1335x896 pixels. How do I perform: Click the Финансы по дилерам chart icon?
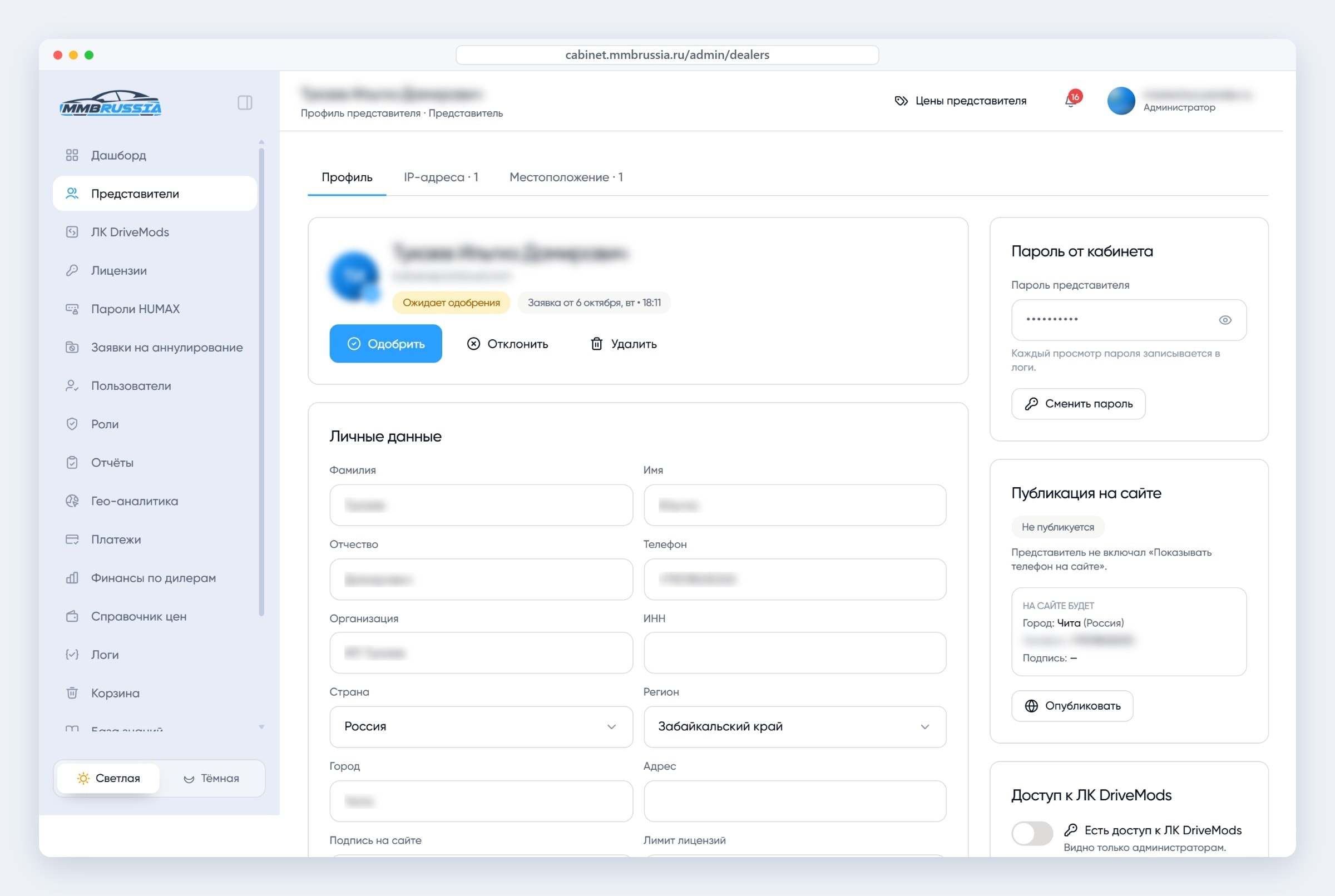pos(72,578)
